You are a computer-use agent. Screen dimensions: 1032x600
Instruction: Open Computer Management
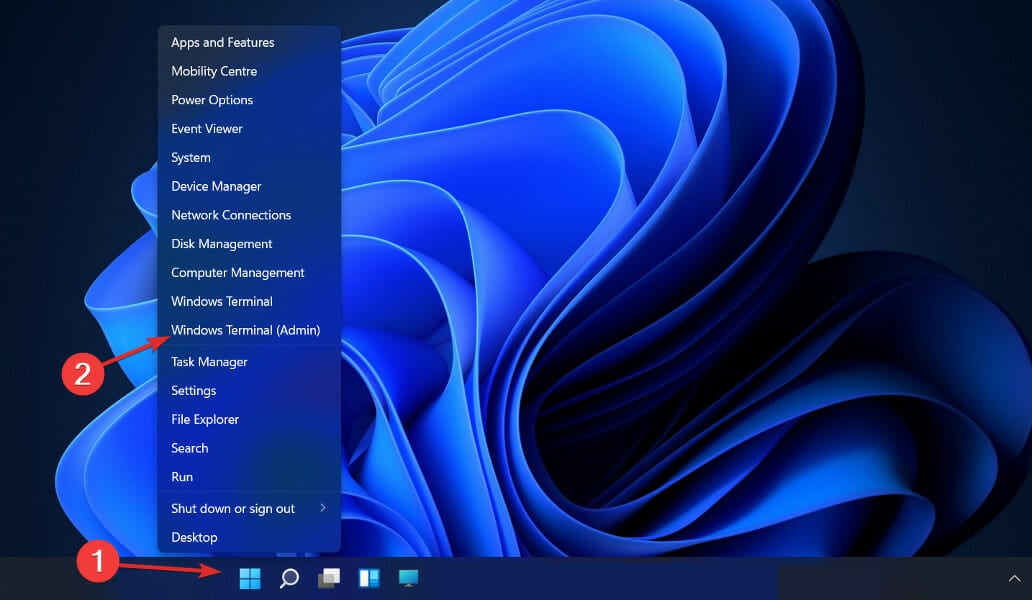point(237,272)
